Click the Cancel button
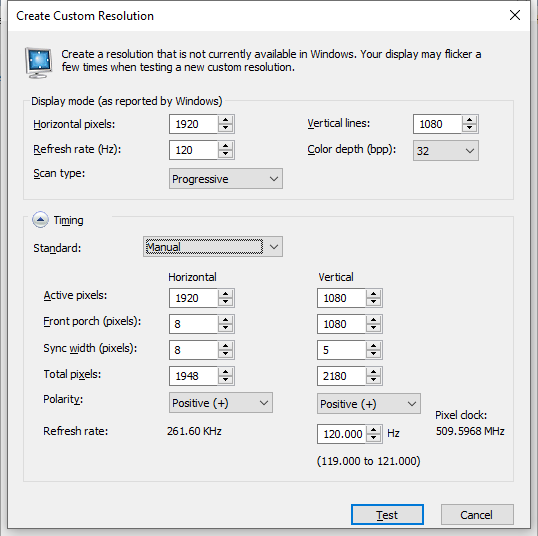Viewport: 538px width, 536px height. [477, 514]
